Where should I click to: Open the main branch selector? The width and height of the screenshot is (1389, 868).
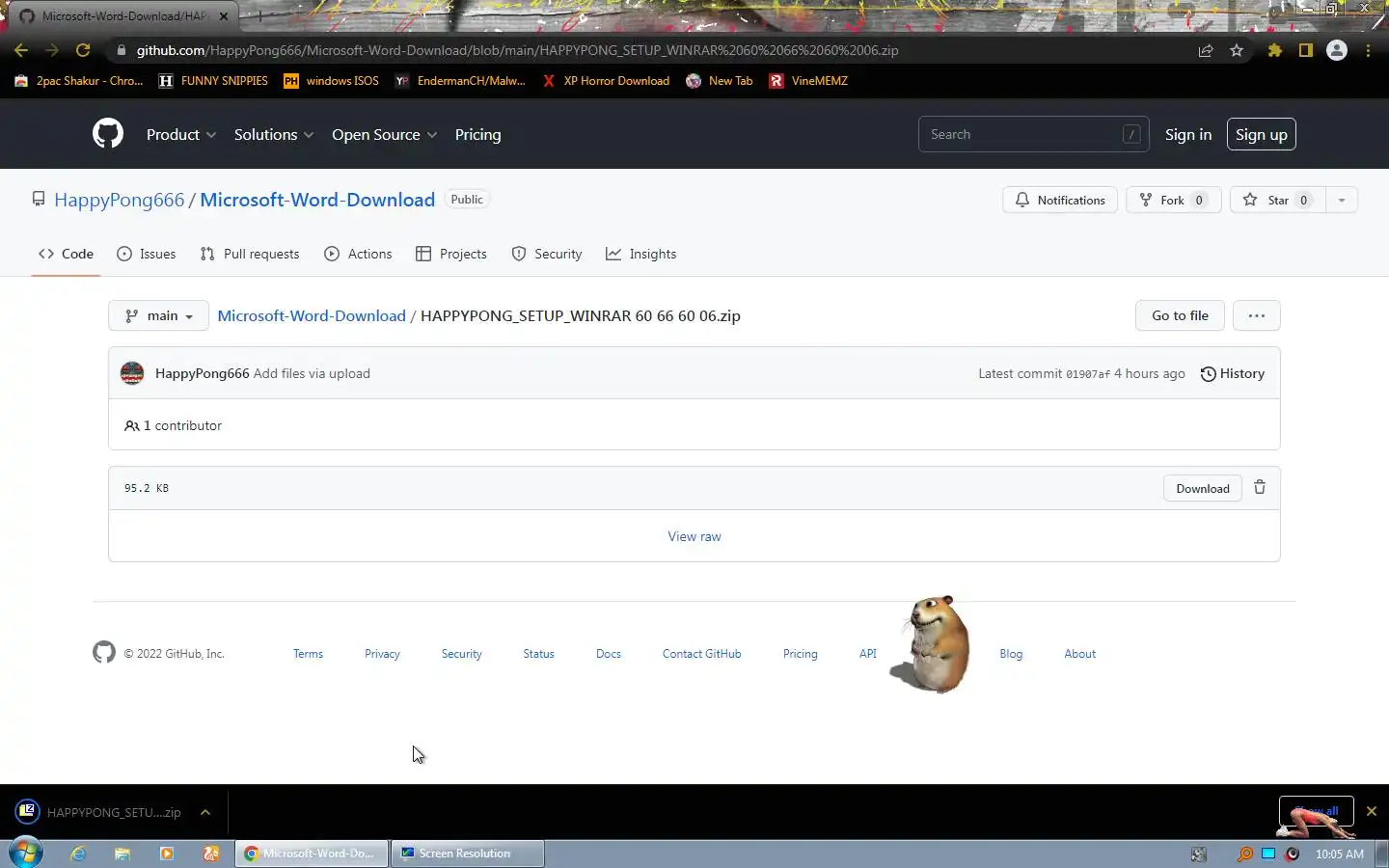click(159, 315)
